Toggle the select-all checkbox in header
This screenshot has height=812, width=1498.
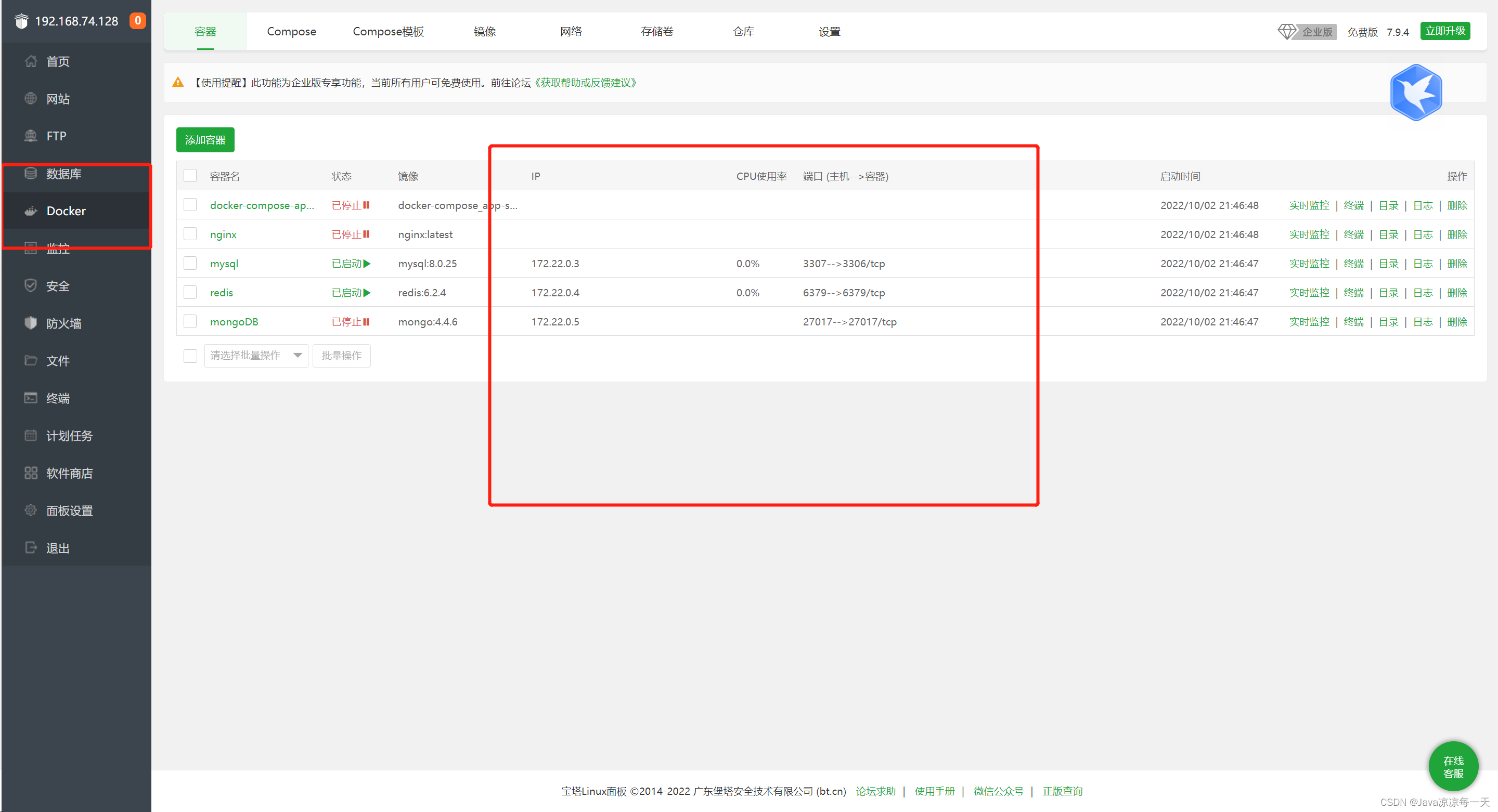190,176
